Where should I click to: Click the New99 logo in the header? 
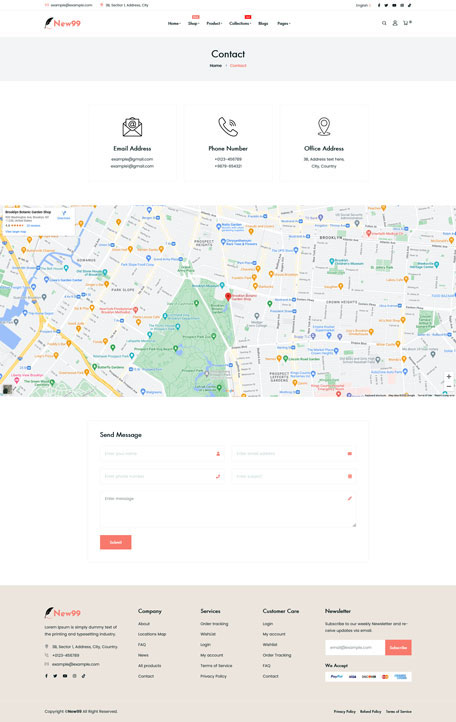click(62, 23)
